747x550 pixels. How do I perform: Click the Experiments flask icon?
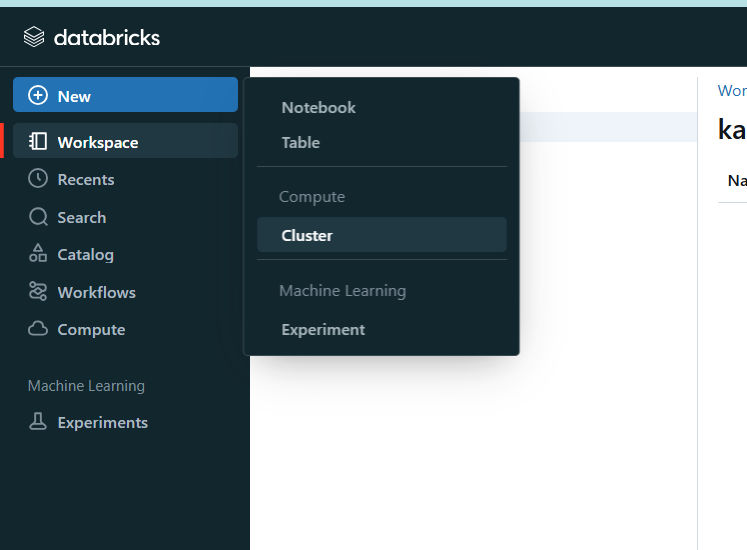38,421
